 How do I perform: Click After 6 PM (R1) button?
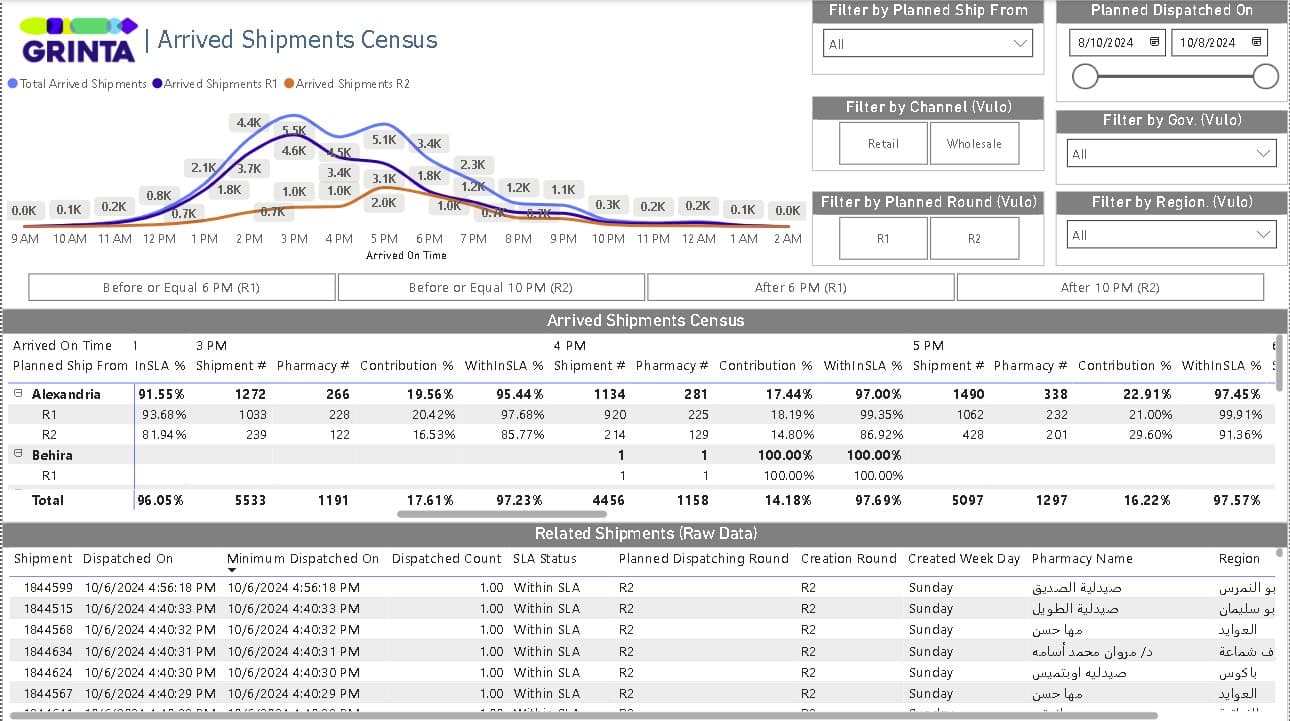pyautogui.click(x=800, y=287)
